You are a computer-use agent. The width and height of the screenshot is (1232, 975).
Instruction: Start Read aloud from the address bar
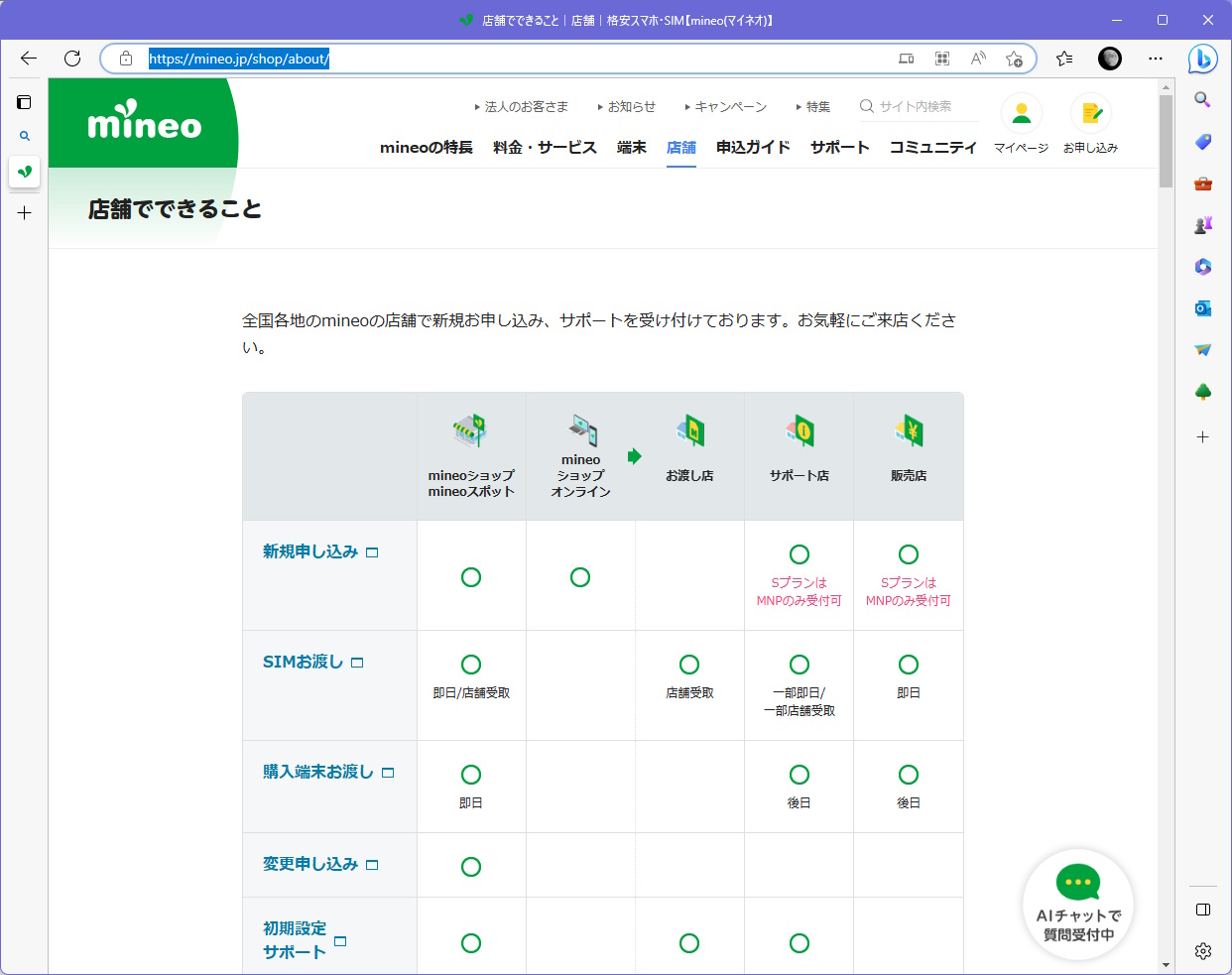click(x=978, y=59)
